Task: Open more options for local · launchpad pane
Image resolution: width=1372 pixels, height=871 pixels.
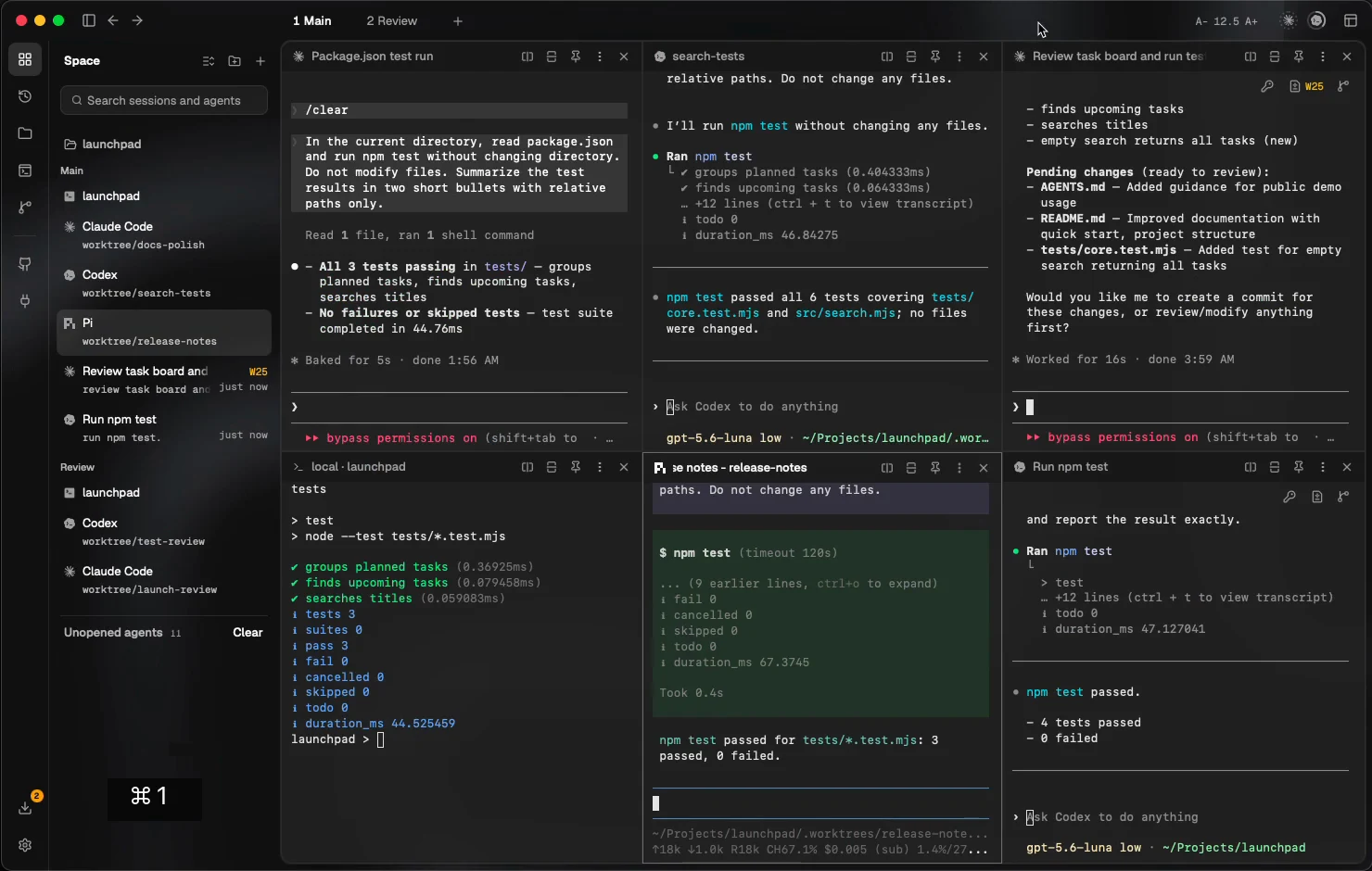Action: point(600,467)
